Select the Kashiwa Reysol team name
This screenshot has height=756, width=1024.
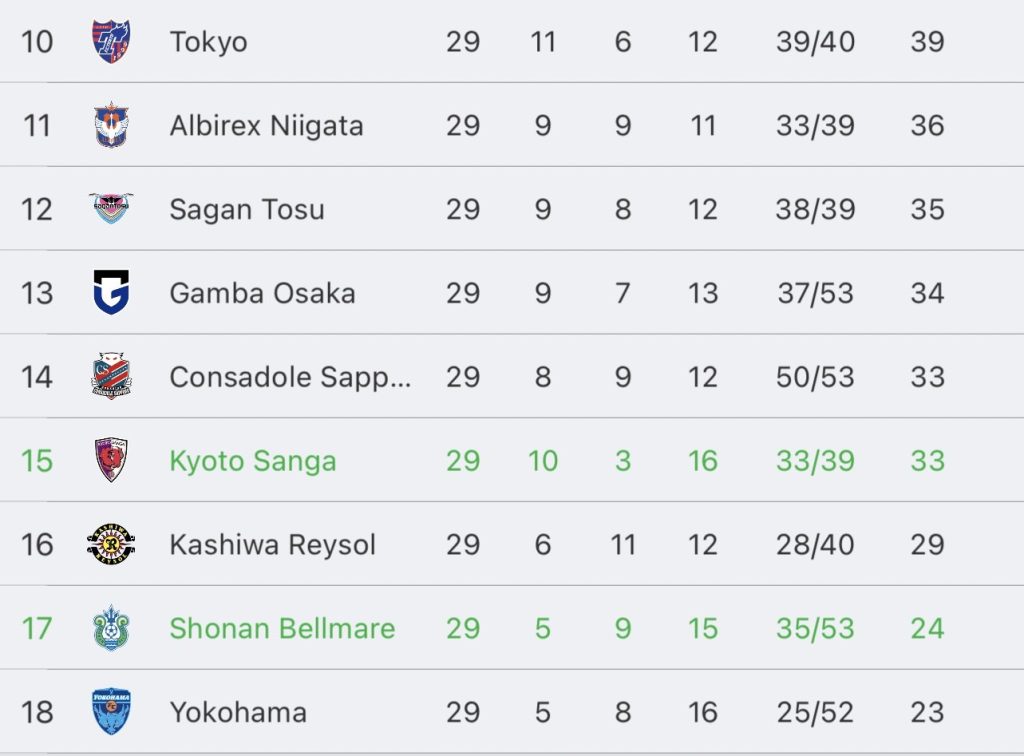[272, 544]
